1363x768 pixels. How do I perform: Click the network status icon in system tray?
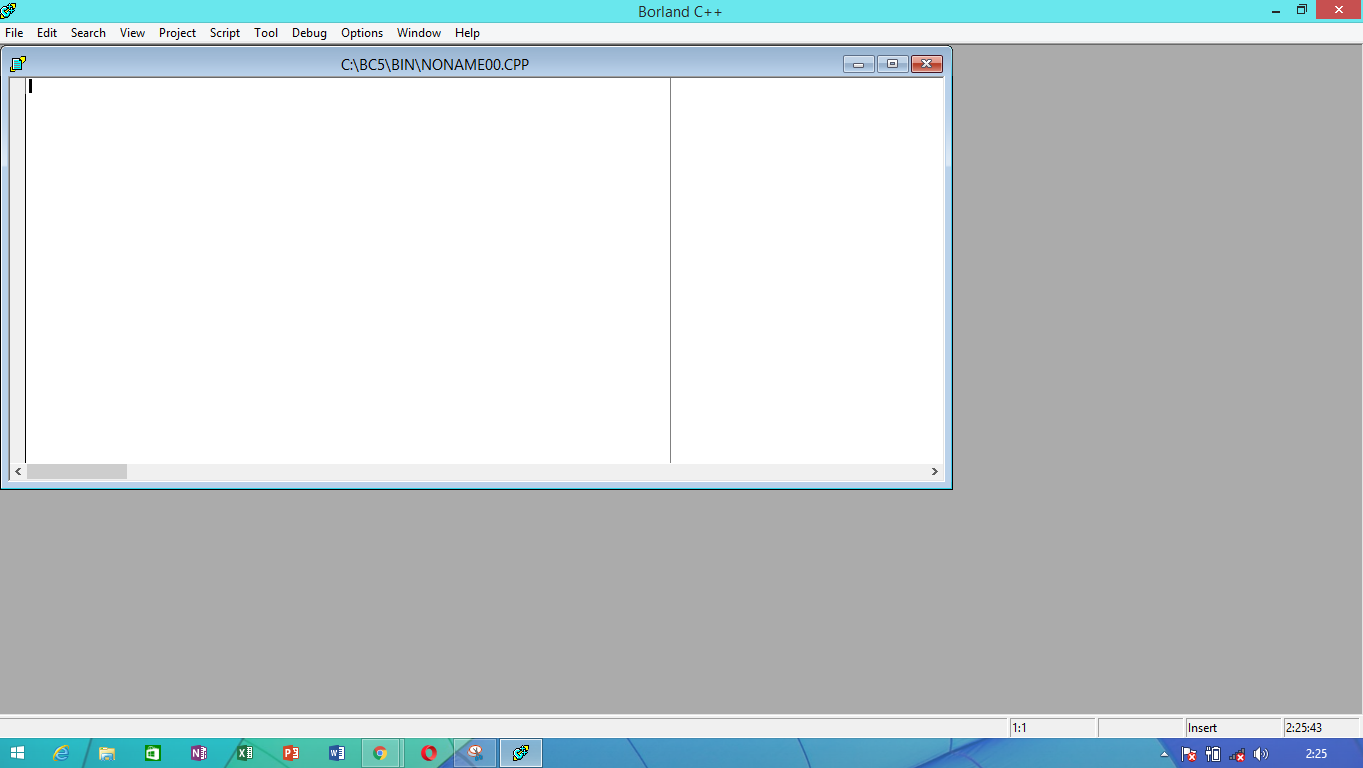tap(1237, 753)
